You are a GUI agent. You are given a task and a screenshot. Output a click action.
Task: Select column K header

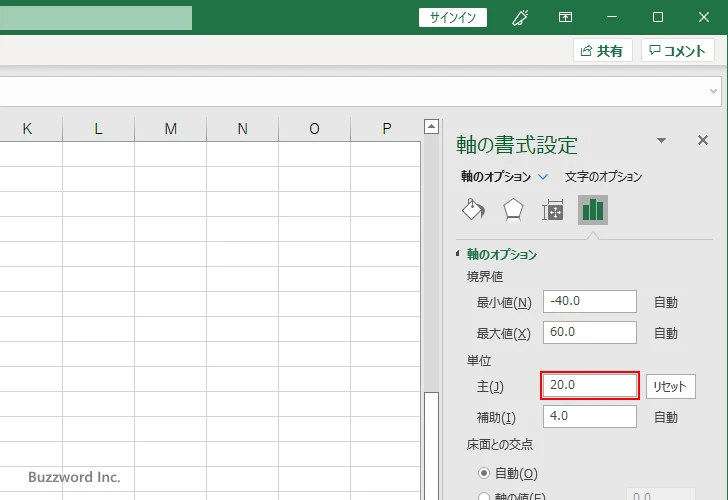pyautogui.click(x=27, y=129)
